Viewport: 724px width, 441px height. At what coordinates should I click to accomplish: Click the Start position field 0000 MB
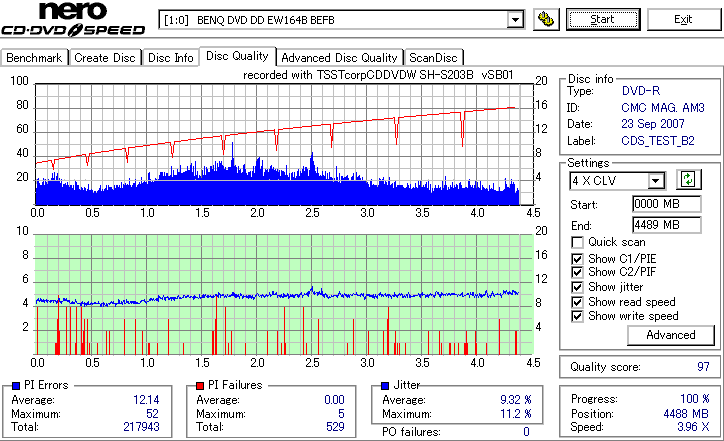coord(666,204)
